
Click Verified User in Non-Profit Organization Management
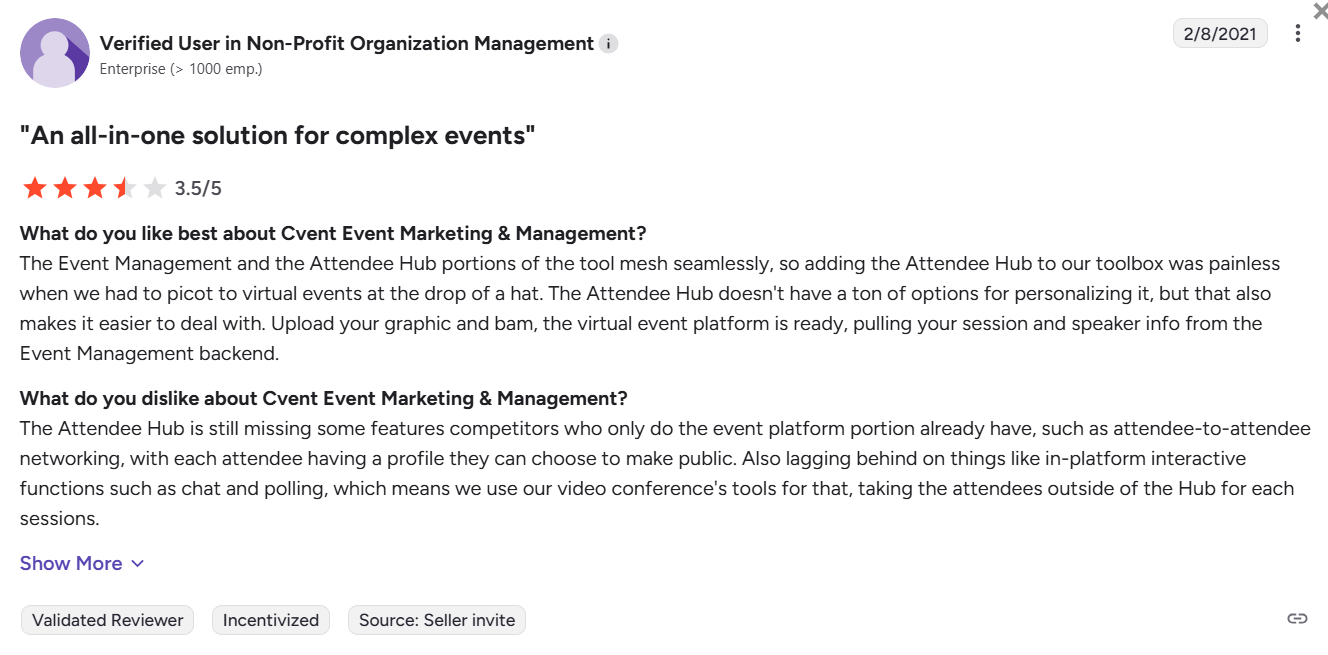(x=346, y=44)
